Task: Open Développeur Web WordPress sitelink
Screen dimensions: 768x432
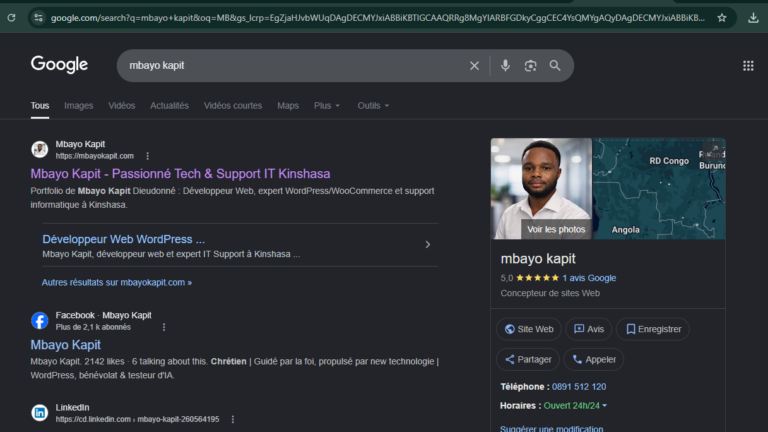Action: pyautogui.click(x=123, y=239)
